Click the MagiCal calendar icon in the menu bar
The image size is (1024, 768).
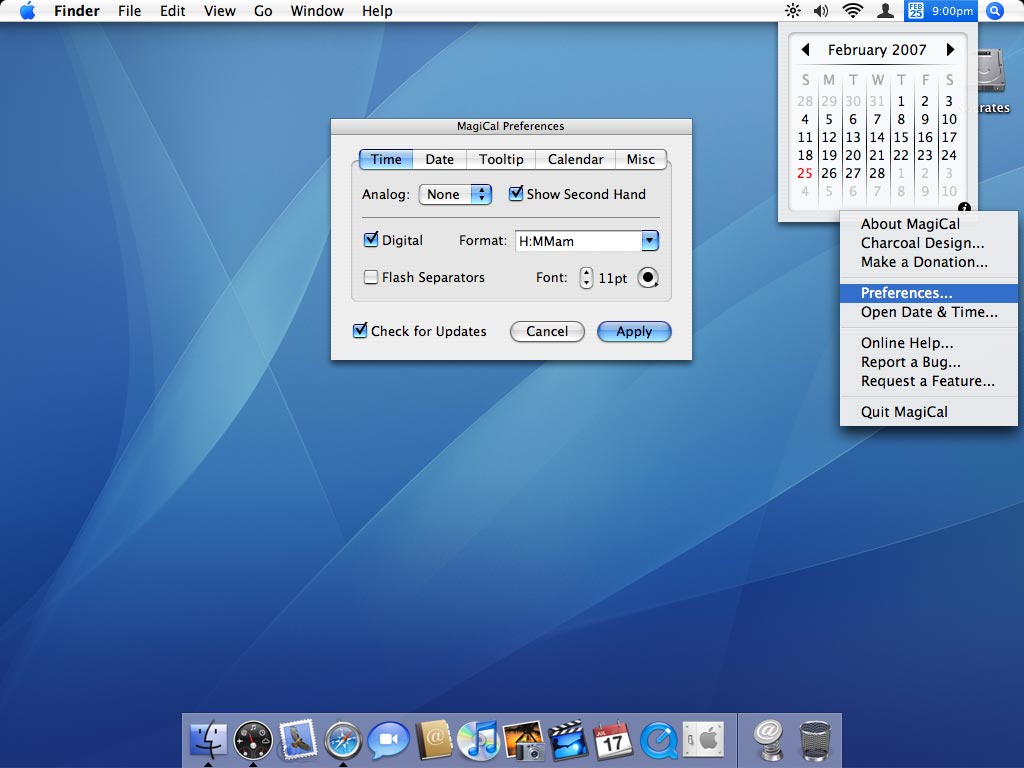tap(916, 10)
